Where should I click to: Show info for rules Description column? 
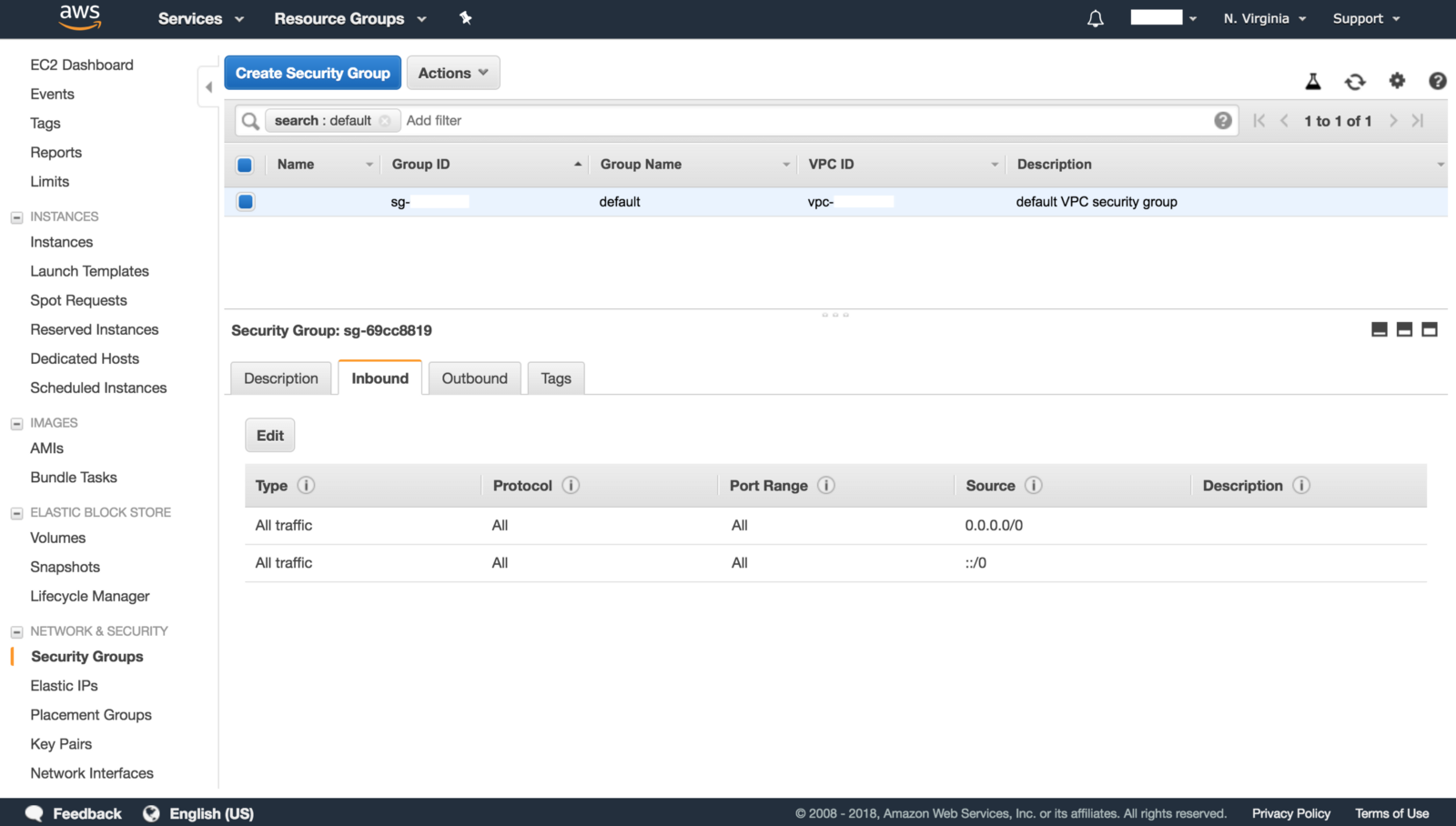point(1301,485)
